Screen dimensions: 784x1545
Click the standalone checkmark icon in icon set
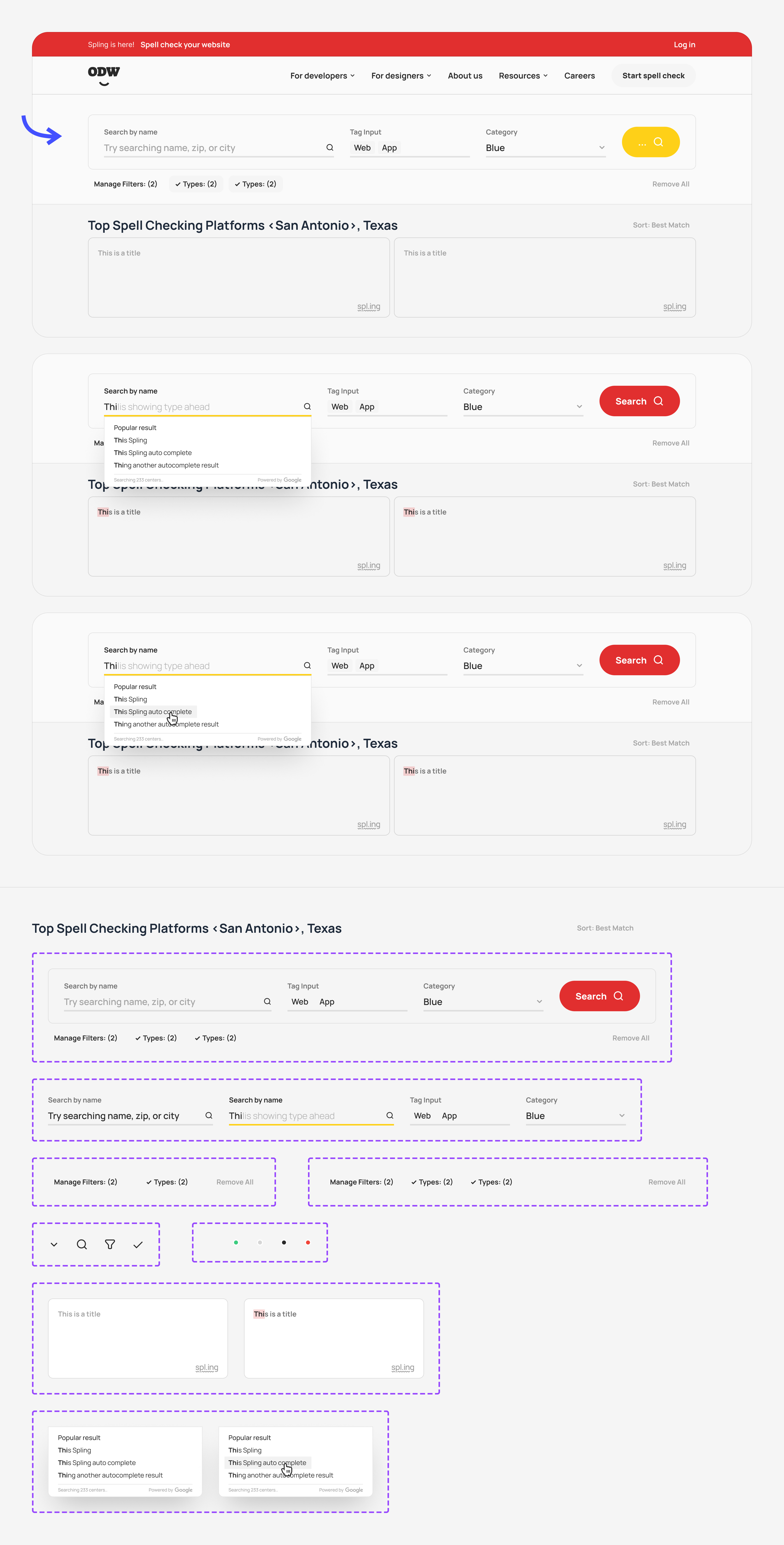click(138, 1244)
